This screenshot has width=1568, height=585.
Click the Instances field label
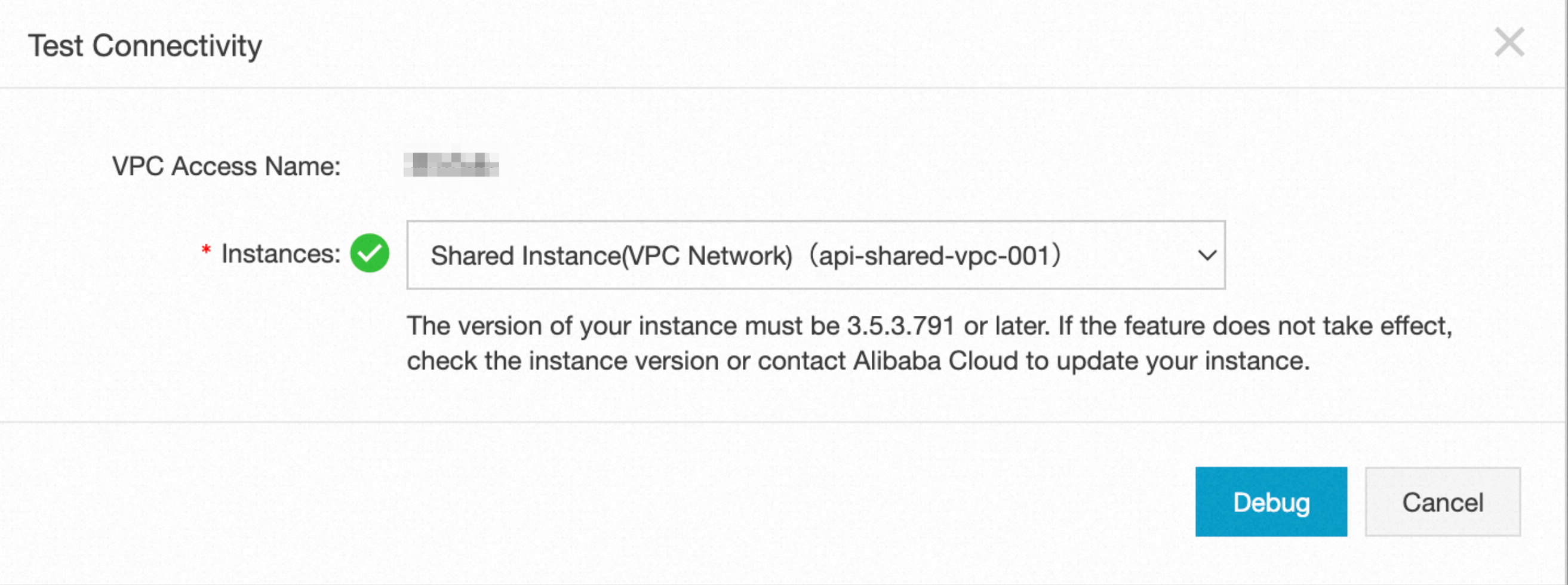click(x=281, y=254)
